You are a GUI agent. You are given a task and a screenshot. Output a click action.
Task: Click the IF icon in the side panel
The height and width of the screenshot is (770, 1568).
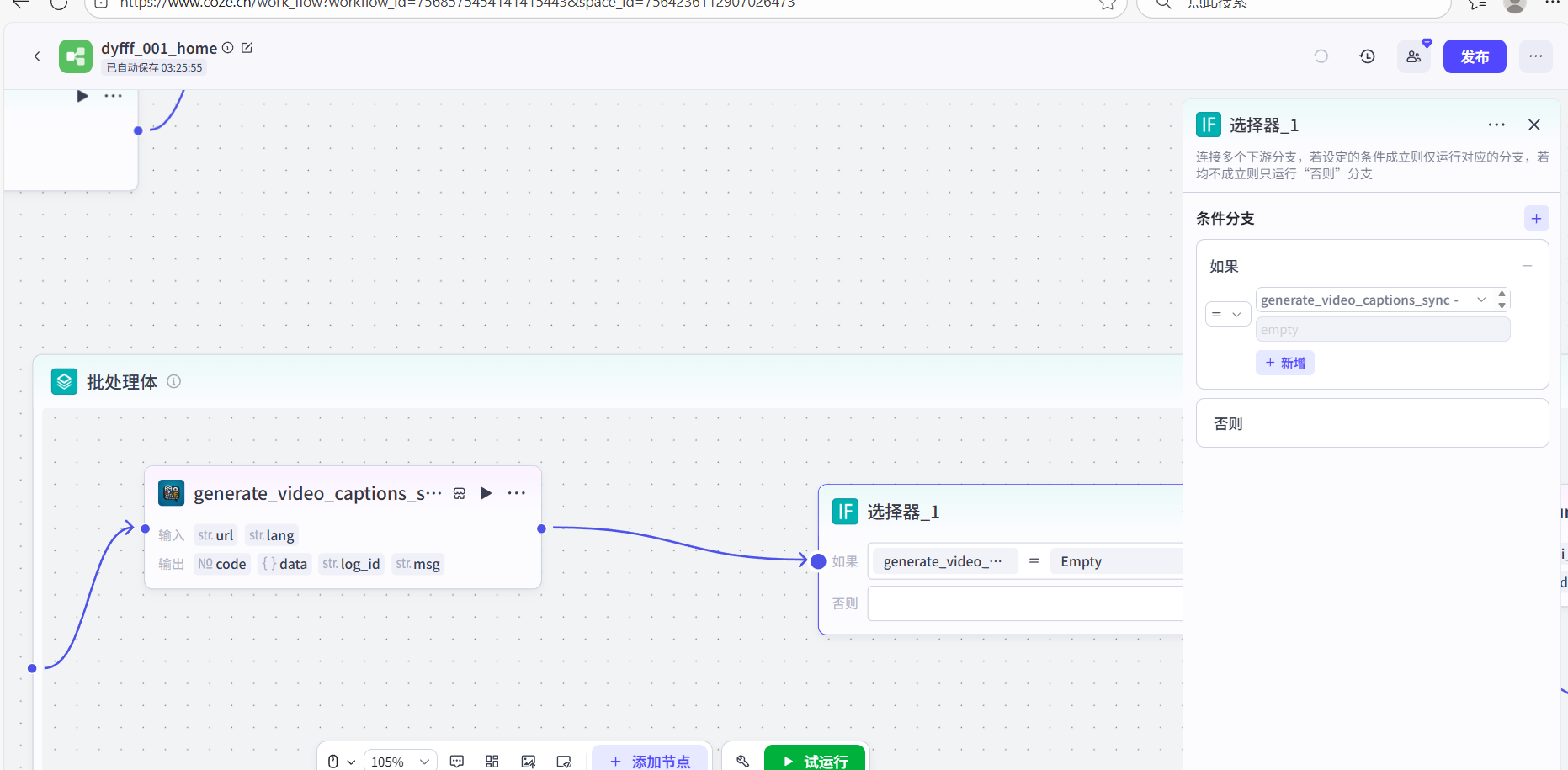(x=1209, y=125)
